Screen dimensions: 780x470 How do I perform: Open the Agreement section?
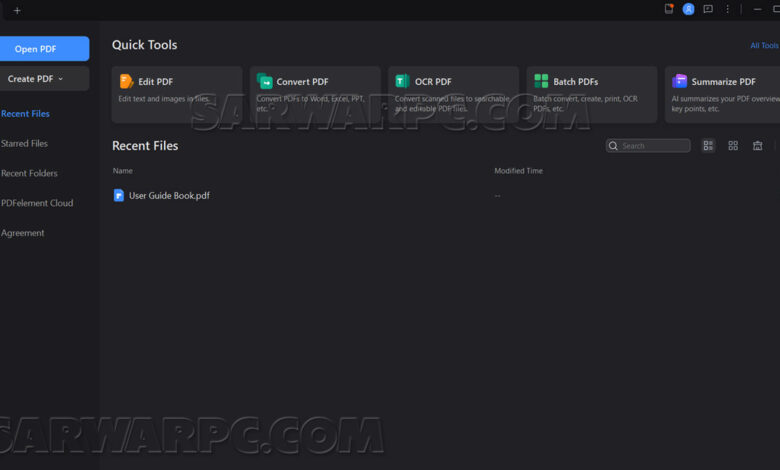click(x=23, y=233)
